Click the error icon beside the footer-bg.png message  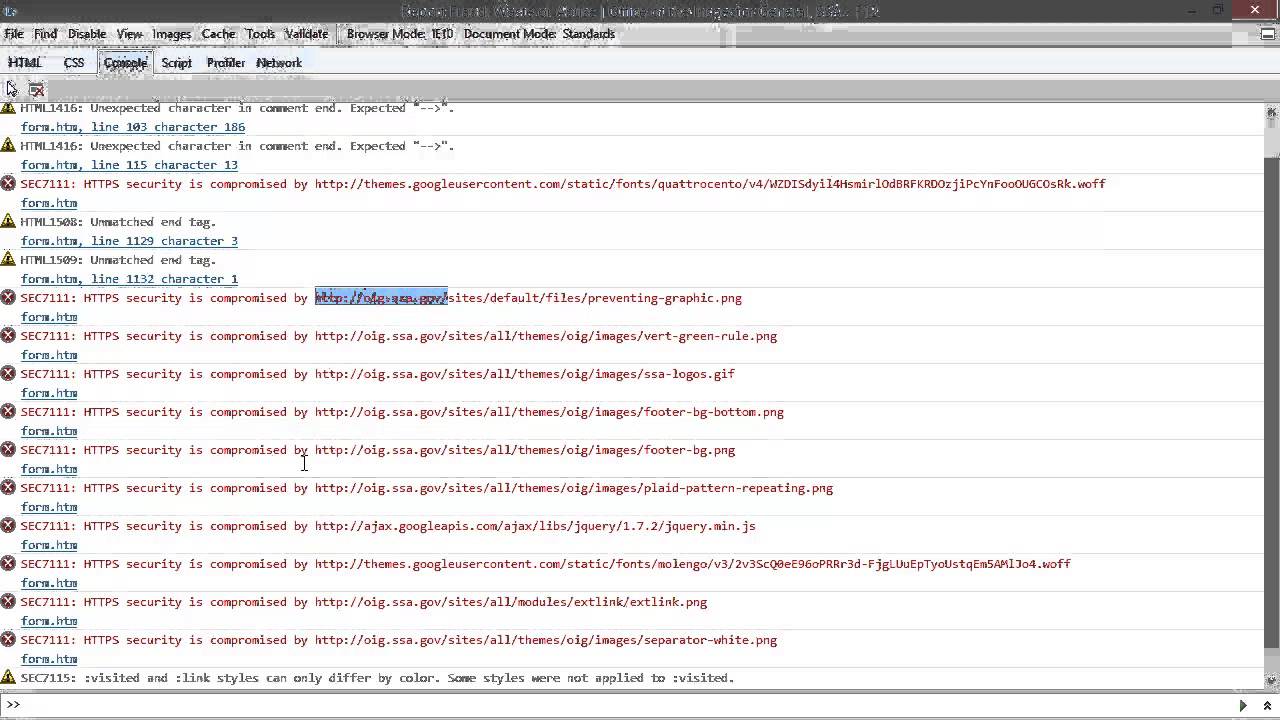coord(8,450)
